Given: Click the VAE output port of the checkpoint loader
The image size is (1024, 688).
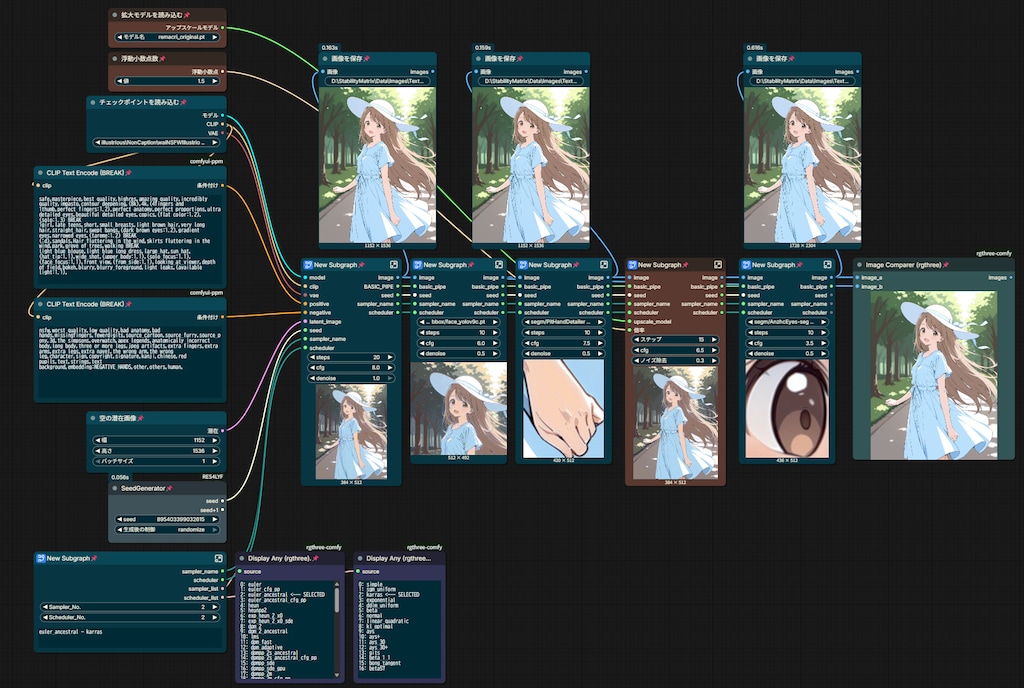Looking at the screenshot, I should (223, 133).
